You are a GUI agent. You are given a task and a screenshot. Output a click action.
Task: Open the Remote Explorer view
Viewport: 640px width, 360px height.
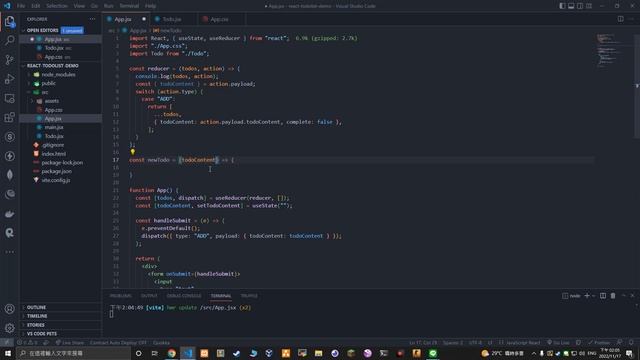coord(10,98)
